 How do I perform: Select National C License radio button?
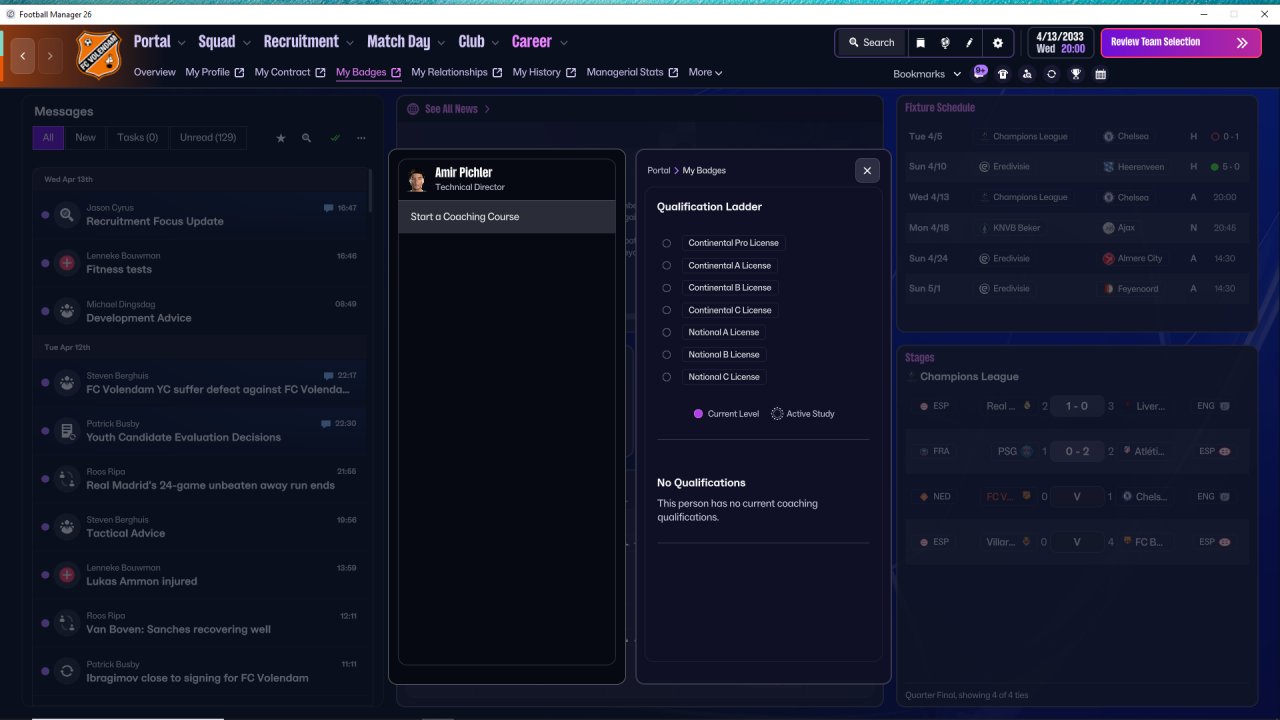pyautogui.click(x=667, y=377)
